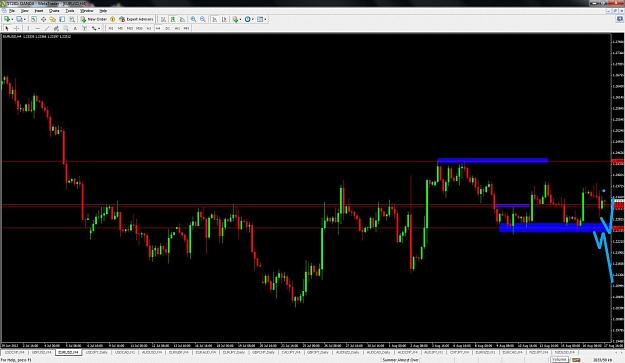625x363 pixels.
Task: Toggle Chart Shift icon
Action: click(x=224, y=19)
